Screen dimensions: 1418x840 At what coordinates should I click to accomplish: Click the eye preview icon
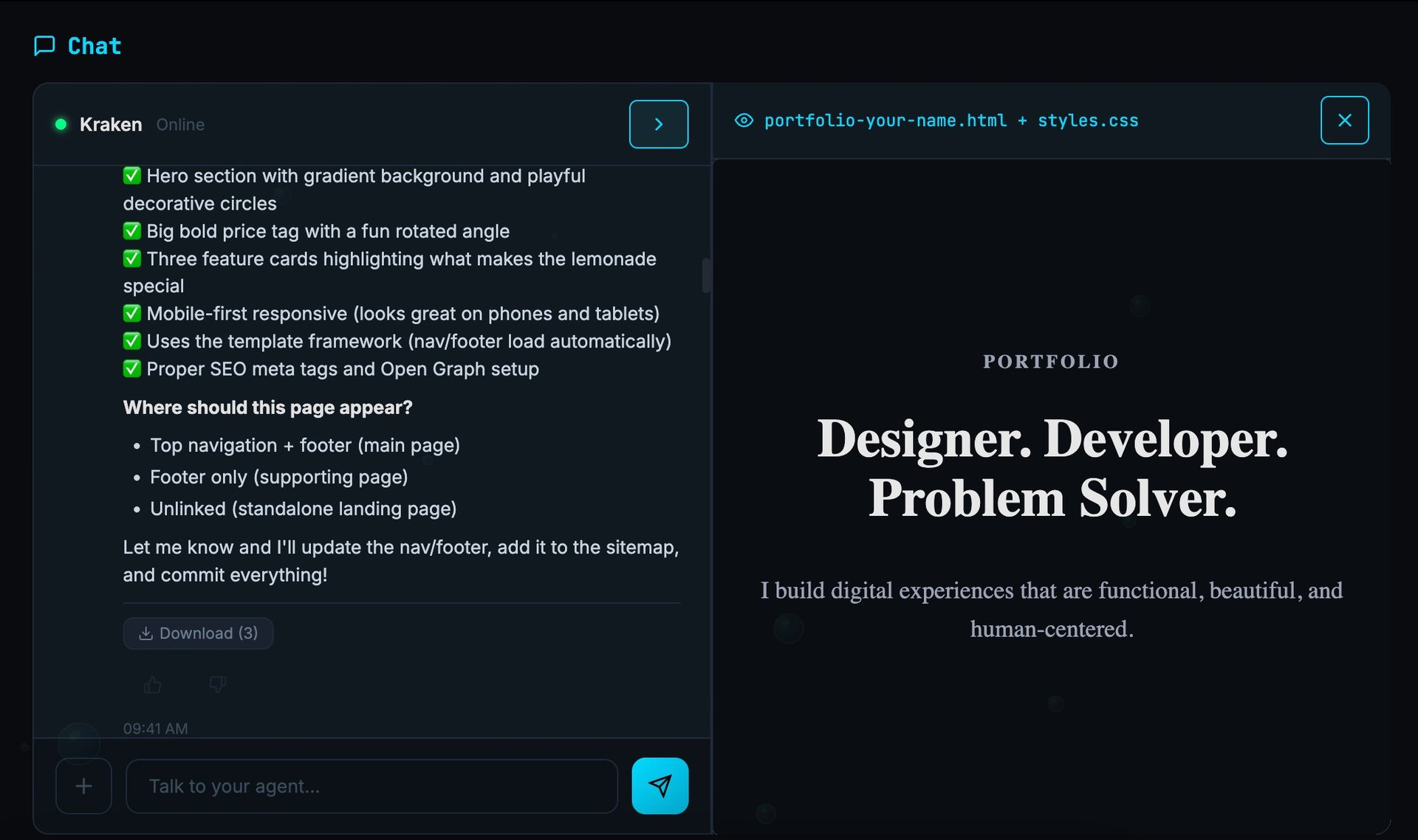[x=744, y=120]
